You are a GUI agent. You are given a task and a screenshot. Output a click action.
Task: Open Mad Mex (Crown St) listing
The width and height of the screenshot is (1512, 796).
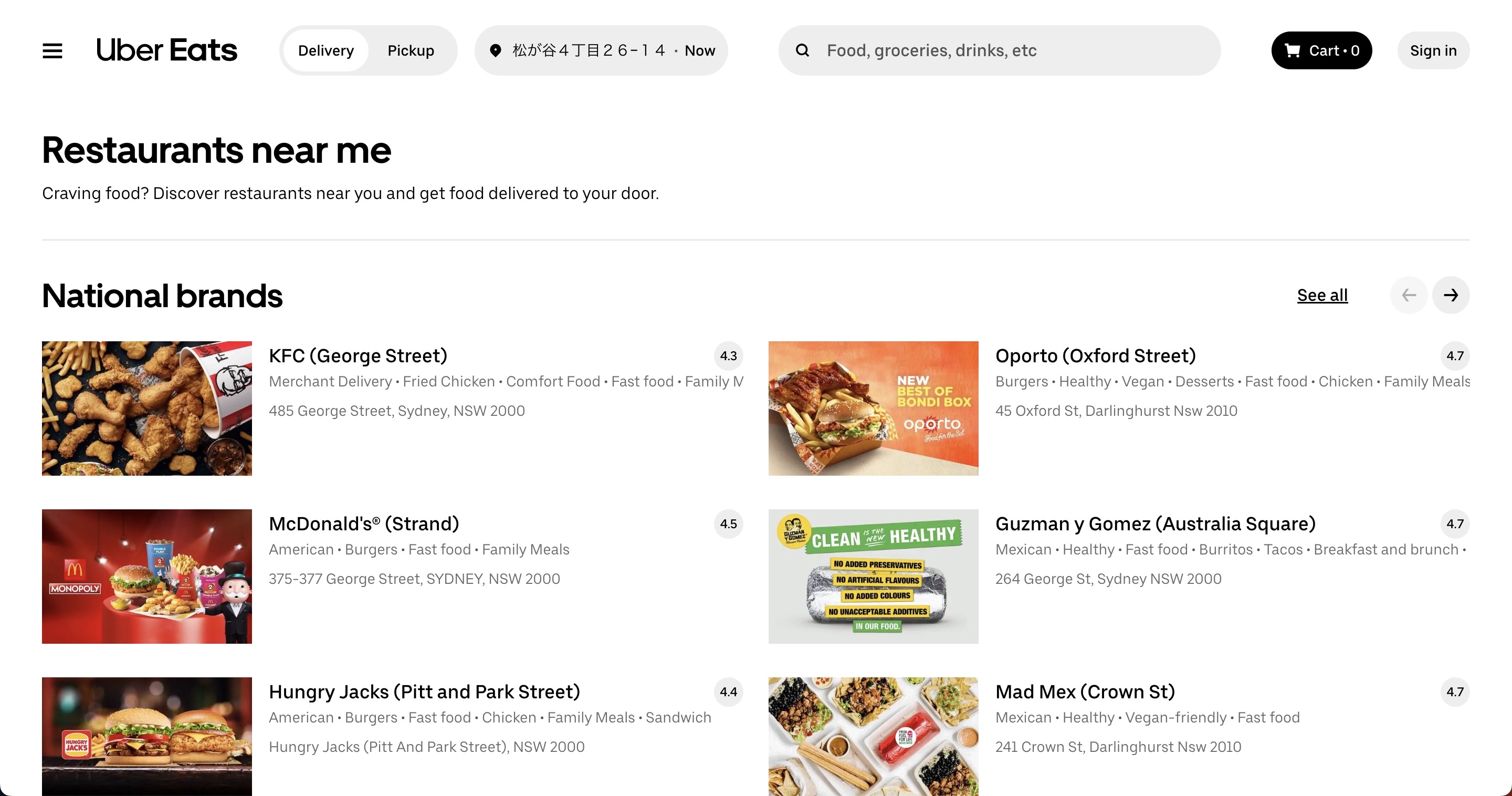pos(1085,692)
